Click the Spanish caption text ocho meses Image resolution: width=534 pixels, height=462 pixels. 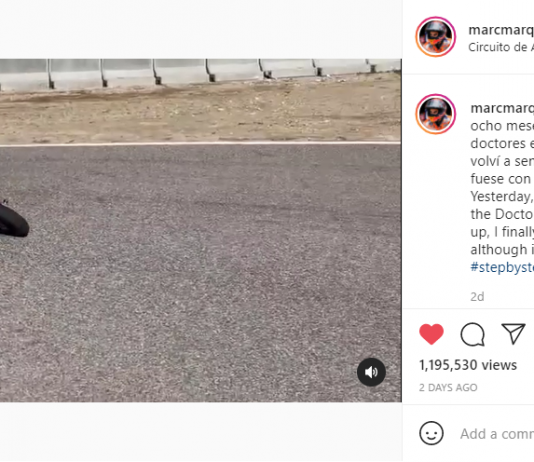(502, 126)
